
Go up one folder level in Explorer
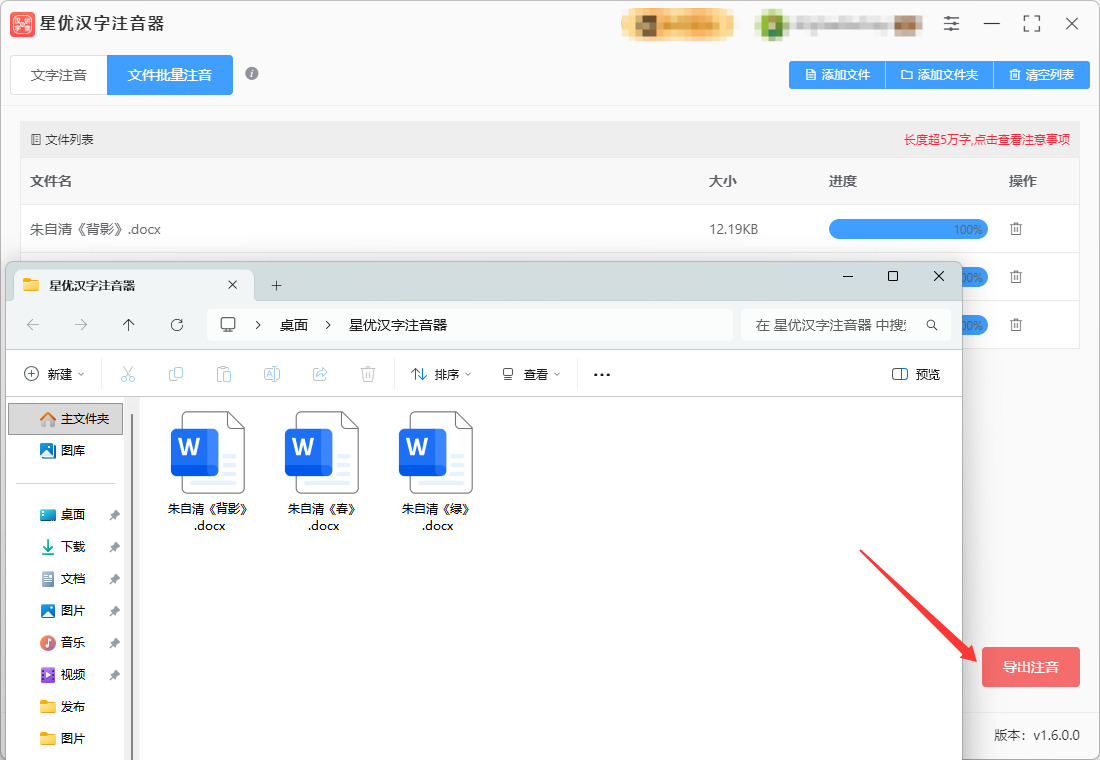(x=128, y=325)
